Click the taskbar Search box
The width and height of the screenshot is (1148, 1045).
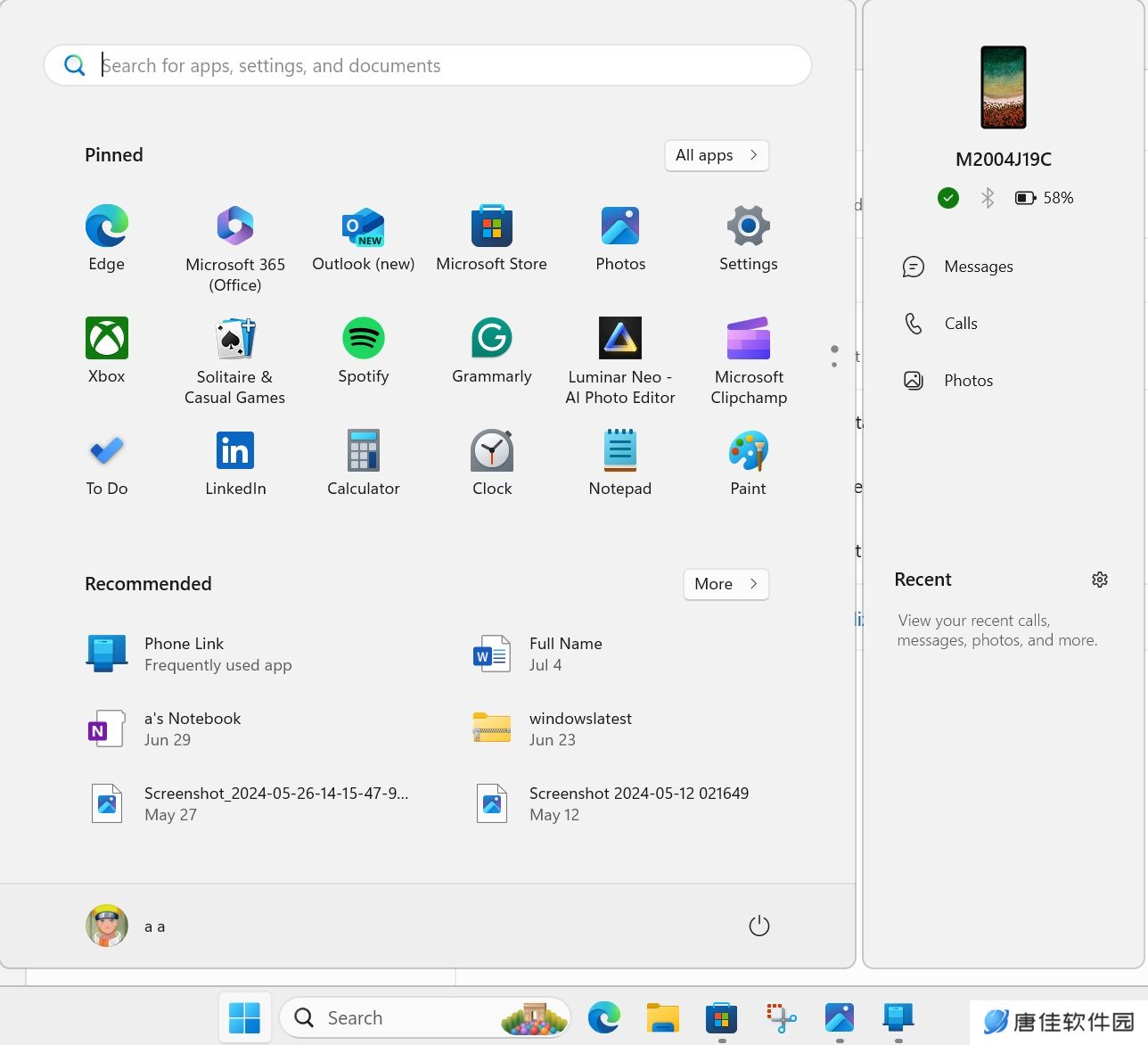(x=425, y=1017)
